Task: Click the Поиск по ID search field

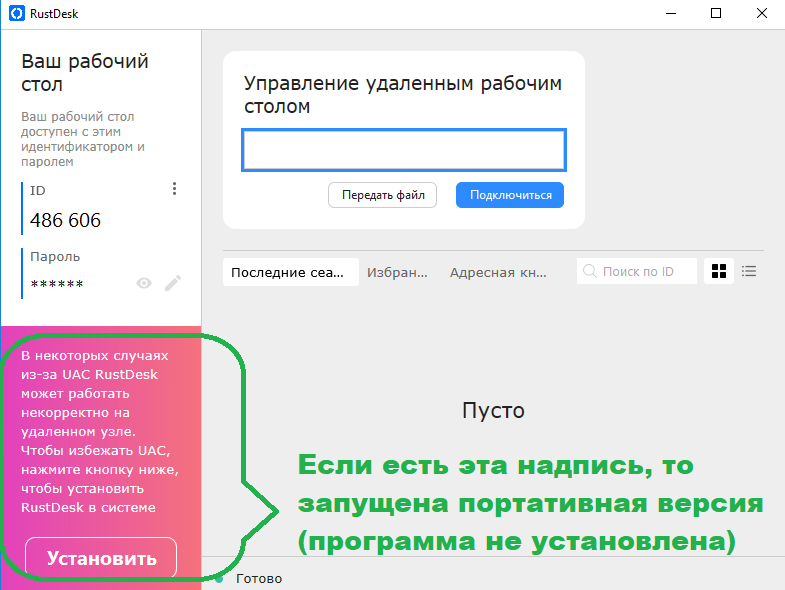Action: coord(637,271)
